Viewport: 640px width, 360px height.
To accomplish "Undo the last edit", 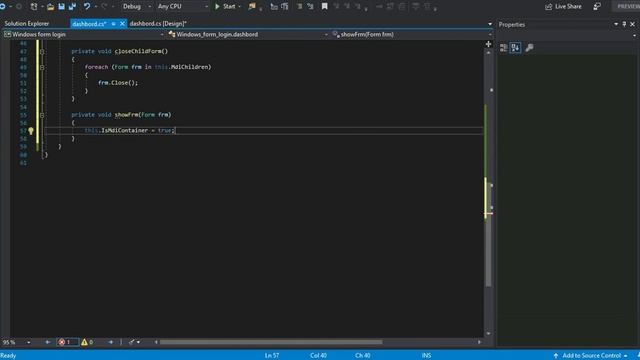I will pos(87,7).
